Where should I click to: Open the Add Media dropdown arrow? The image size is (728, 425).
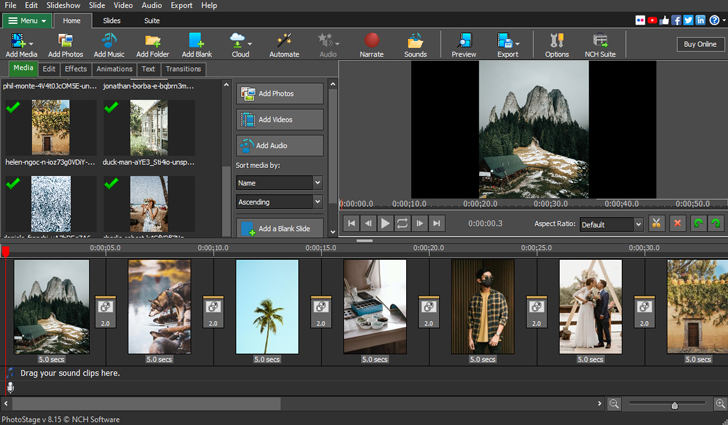tap(31, 44)
